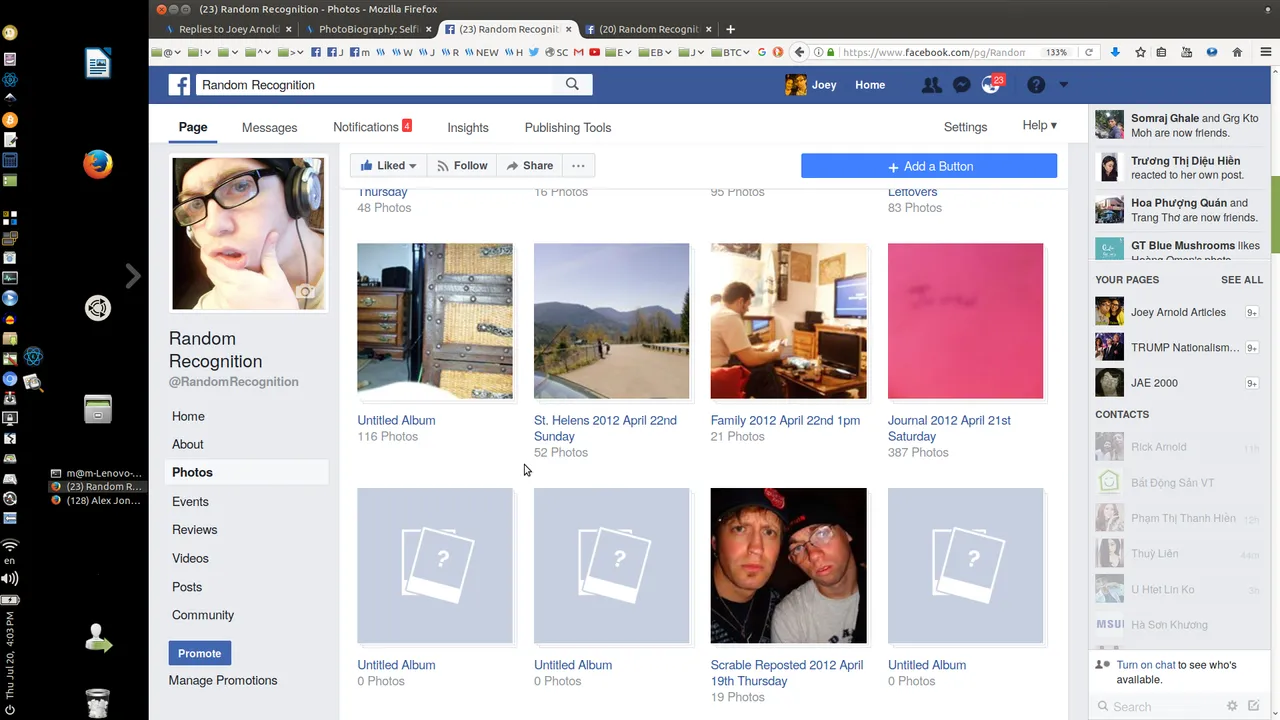Image resolution: width=1280 pixels, height=720 pixels.
Task: Click the Ubuntu logo launcher icon
Action: 97,308
